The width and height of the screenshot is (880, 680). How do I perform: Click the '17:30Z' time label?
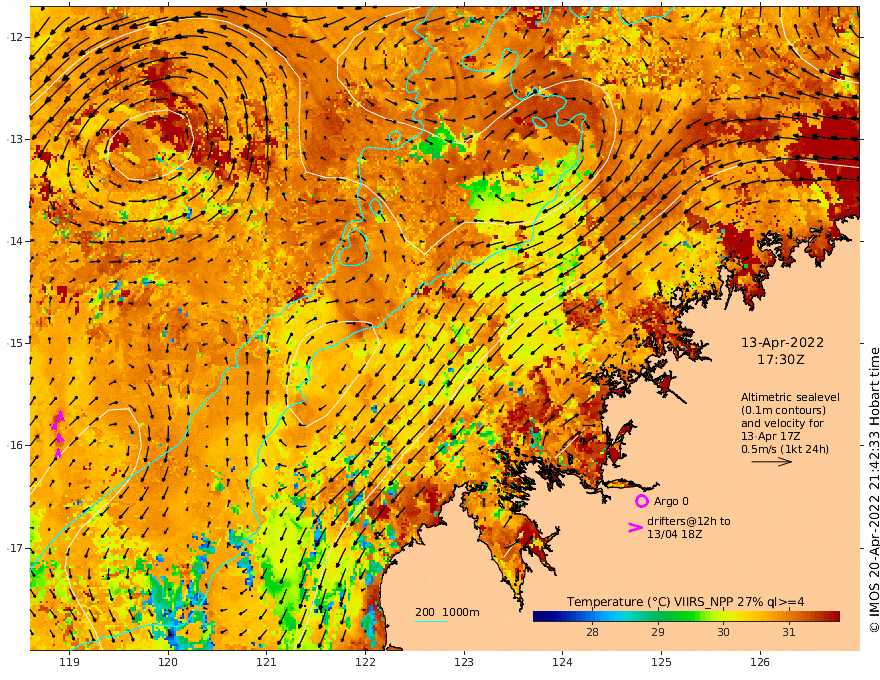(x=781, y=360)
